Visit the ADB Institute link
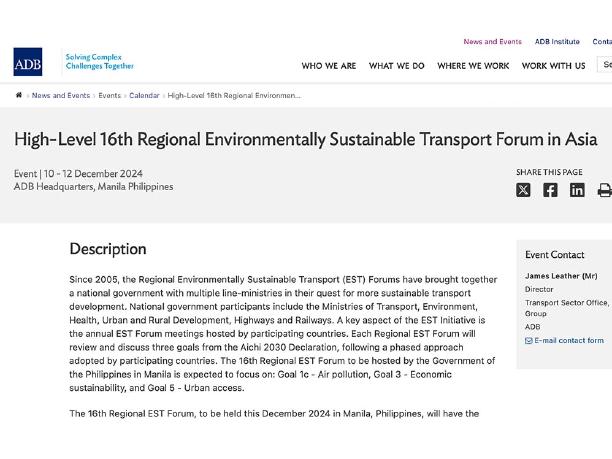 [x=557, y=41]
